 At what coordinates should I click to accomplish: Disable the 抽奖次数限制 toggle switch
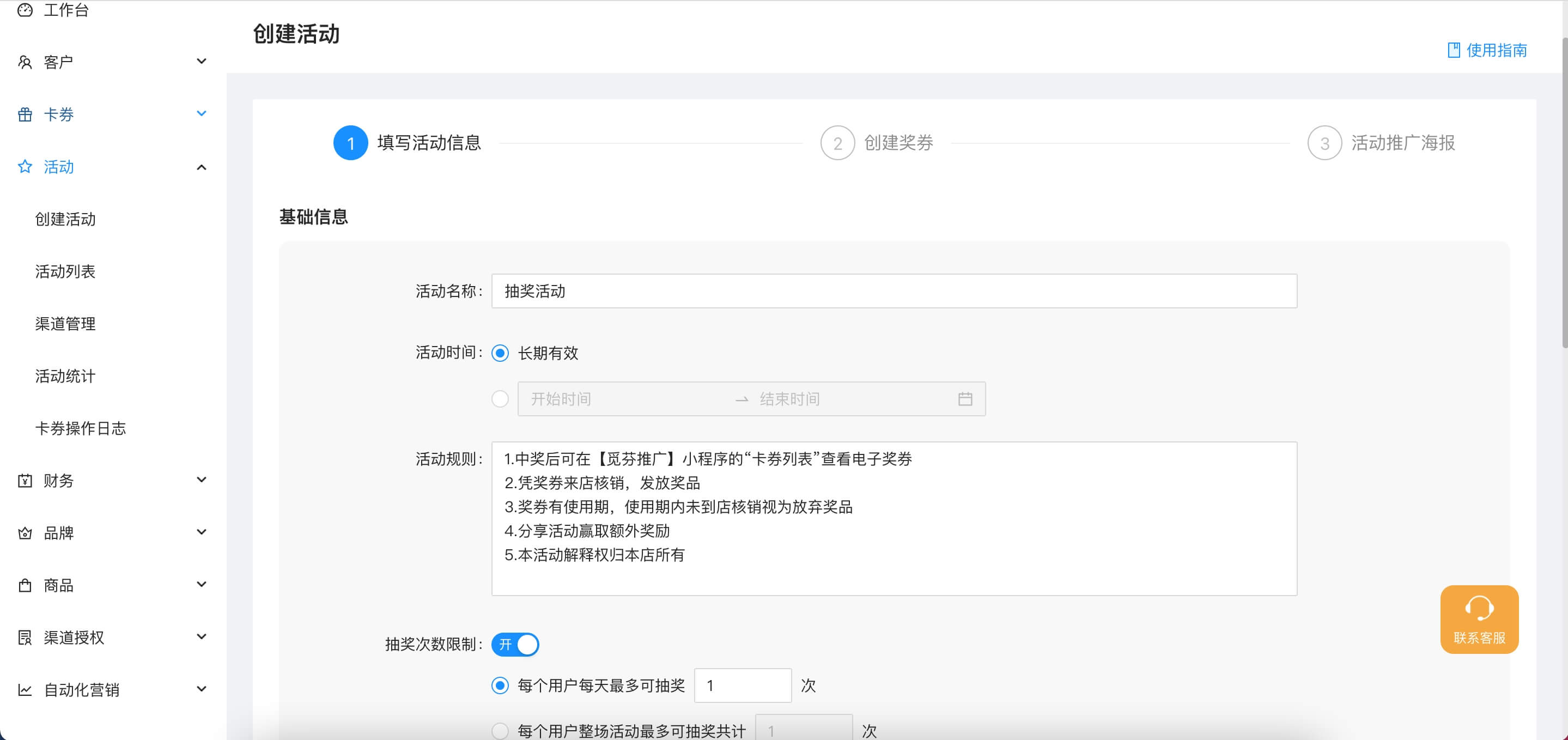[515, 645]
